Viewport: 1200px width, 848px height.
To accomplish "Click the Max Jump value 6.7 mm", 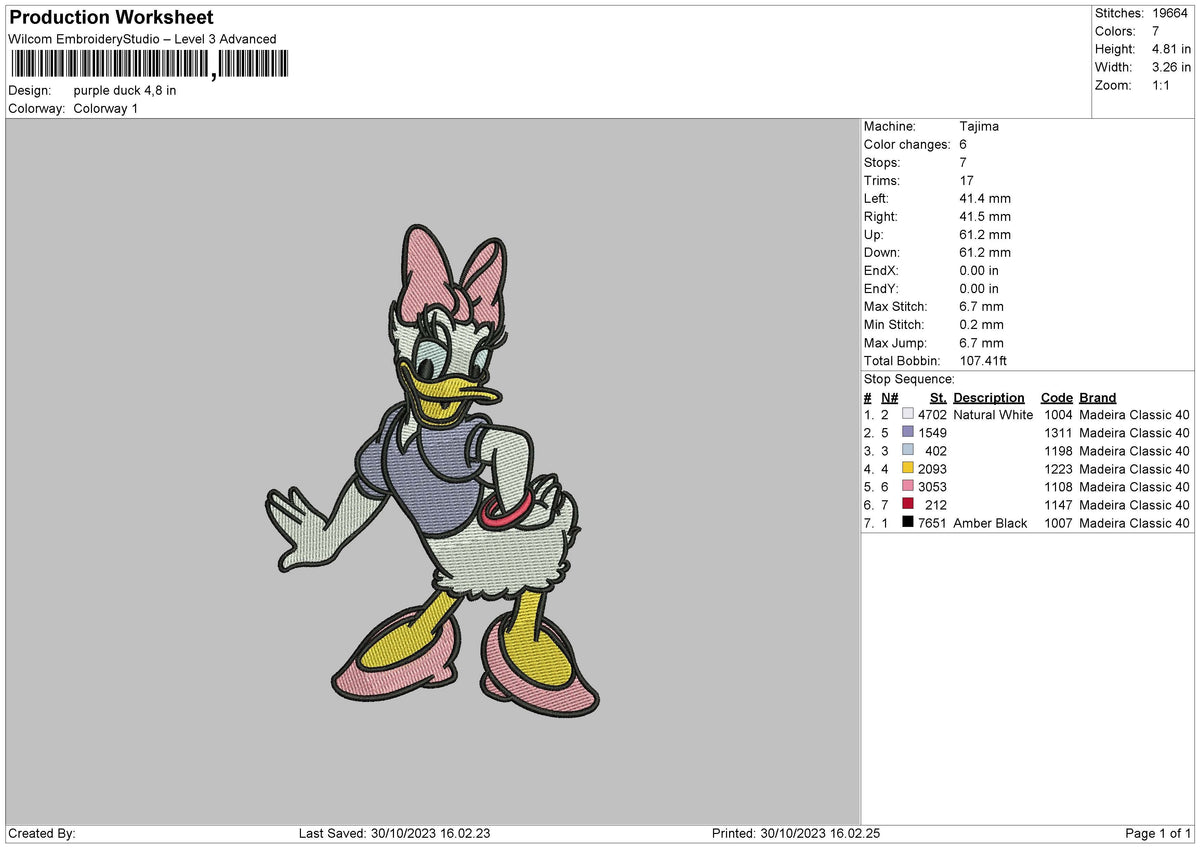I will (x=981, y=342).
